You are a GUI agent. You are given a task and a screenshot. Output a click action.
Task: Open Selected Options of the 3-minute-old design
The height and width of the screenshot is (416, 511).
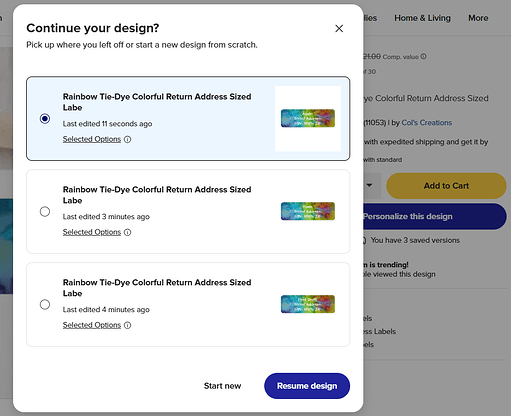tap(92, 232)
